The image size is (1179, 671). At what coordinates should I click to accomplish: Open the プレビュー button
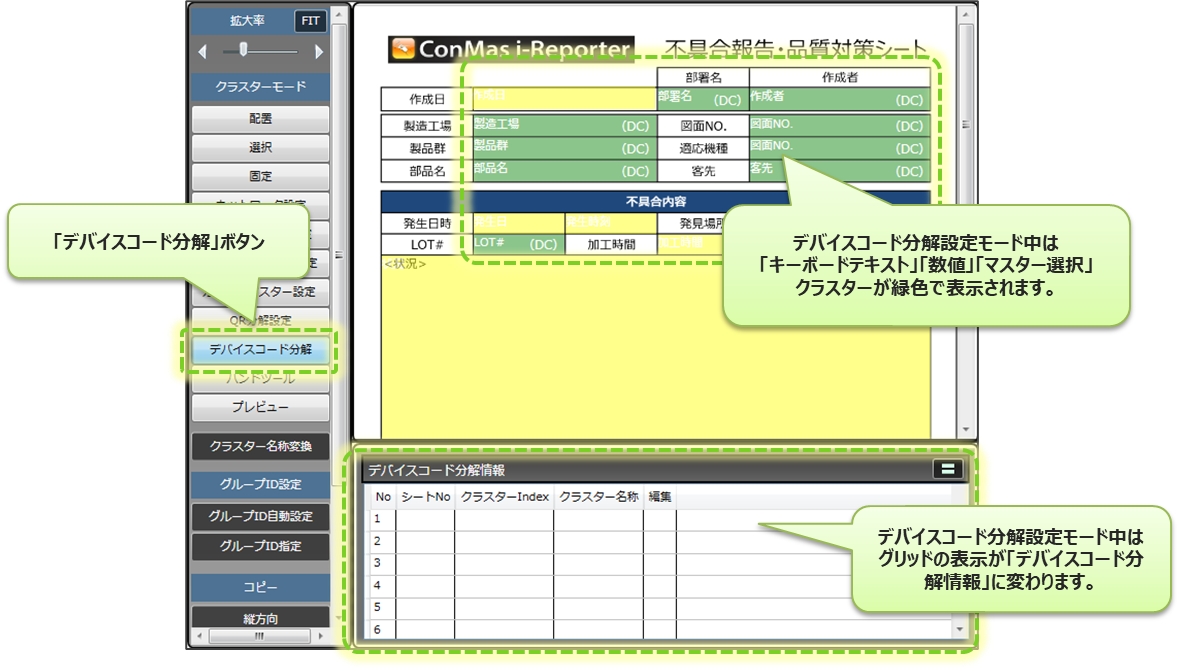(260, 407)
